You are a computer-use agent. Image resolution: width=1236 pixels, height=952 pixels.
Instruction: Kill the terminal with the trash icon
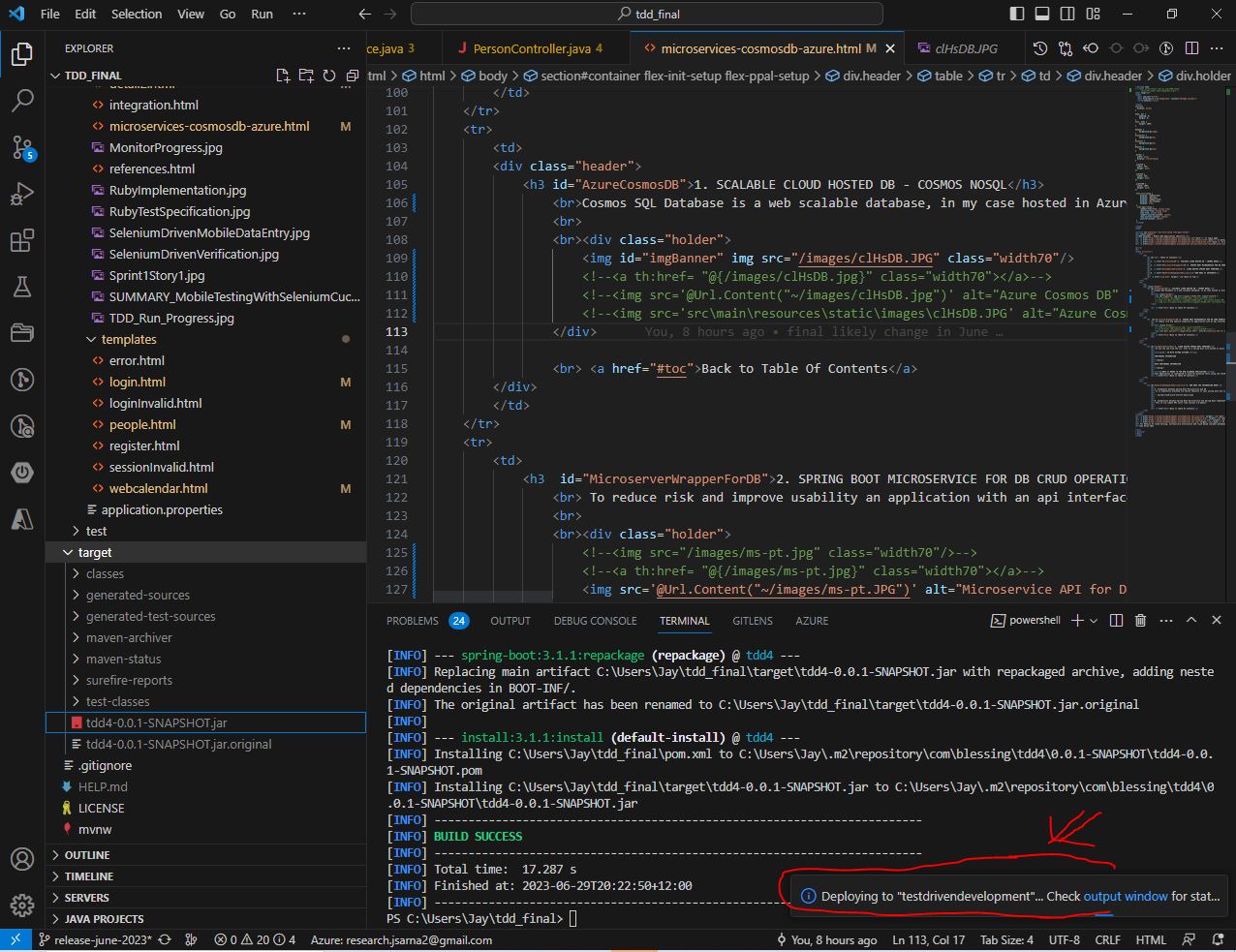click(1141, 621)
